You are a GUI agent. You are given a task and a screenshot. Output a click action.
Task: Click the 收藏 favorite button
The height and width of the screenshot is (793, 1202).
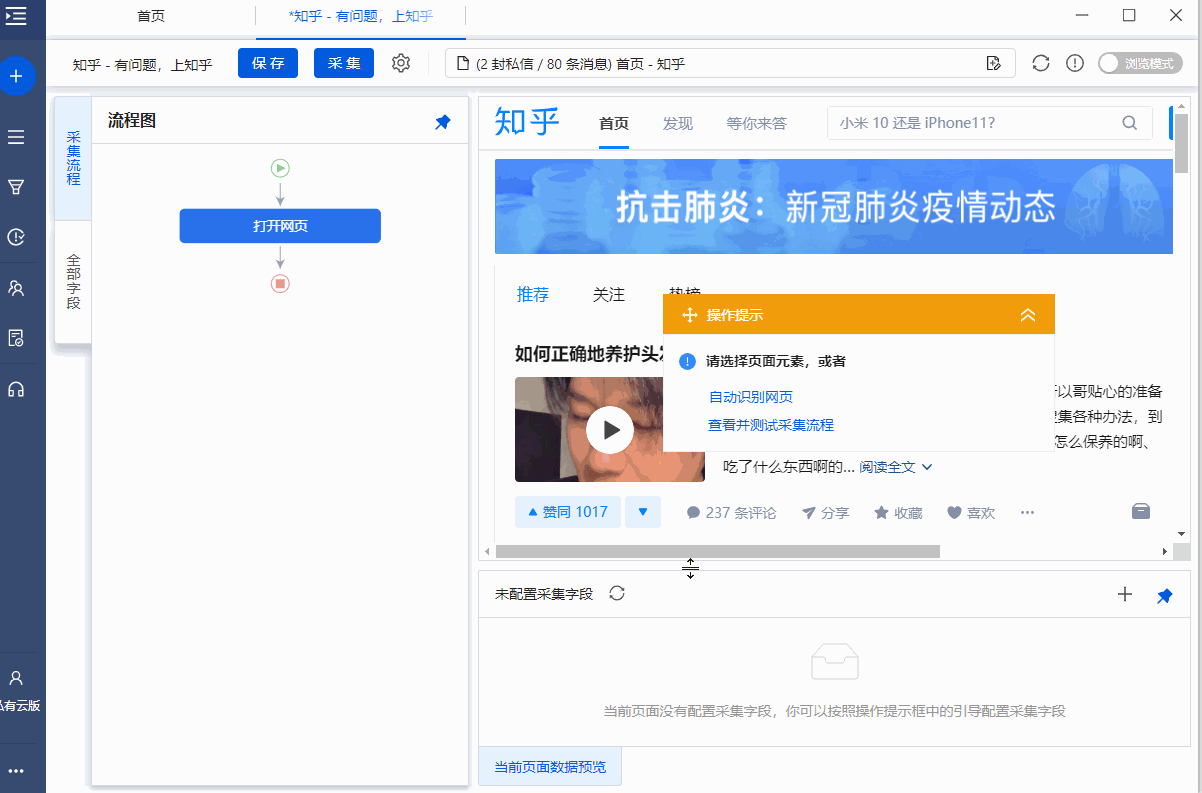(x=898, y=513)
